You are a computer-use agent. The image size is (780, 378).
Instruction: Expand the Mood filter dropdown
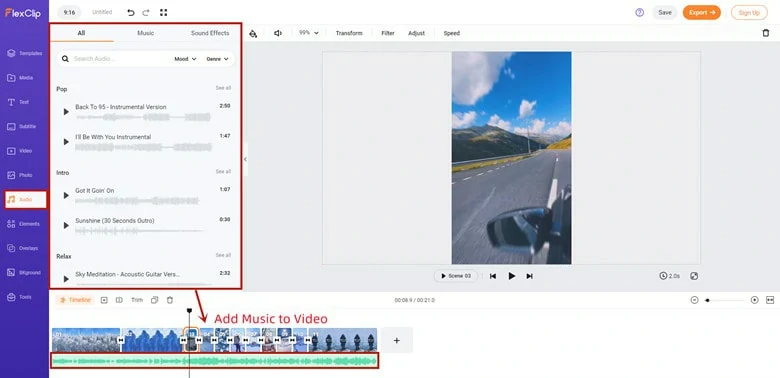coord(185,59)
